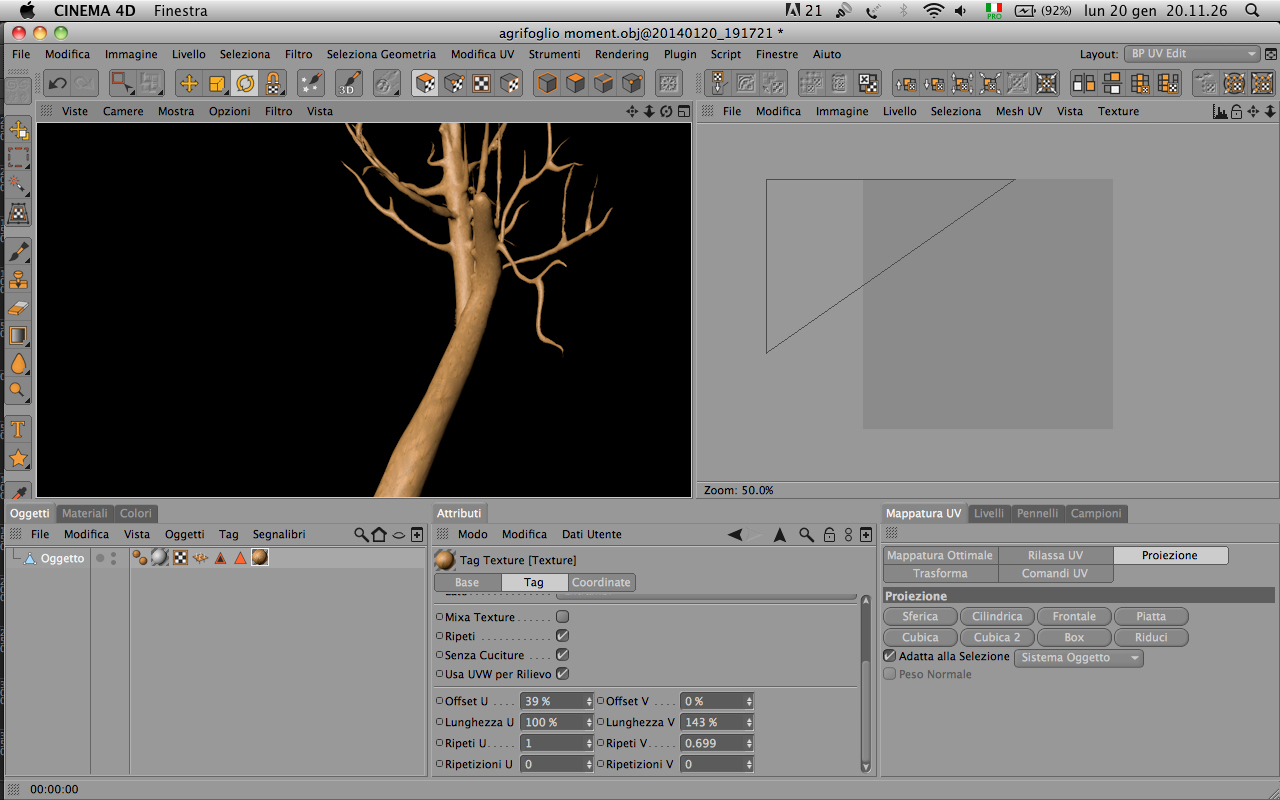Choose the Eraser tool in left palette
The image size is (1280, 800).
[18, 308]
